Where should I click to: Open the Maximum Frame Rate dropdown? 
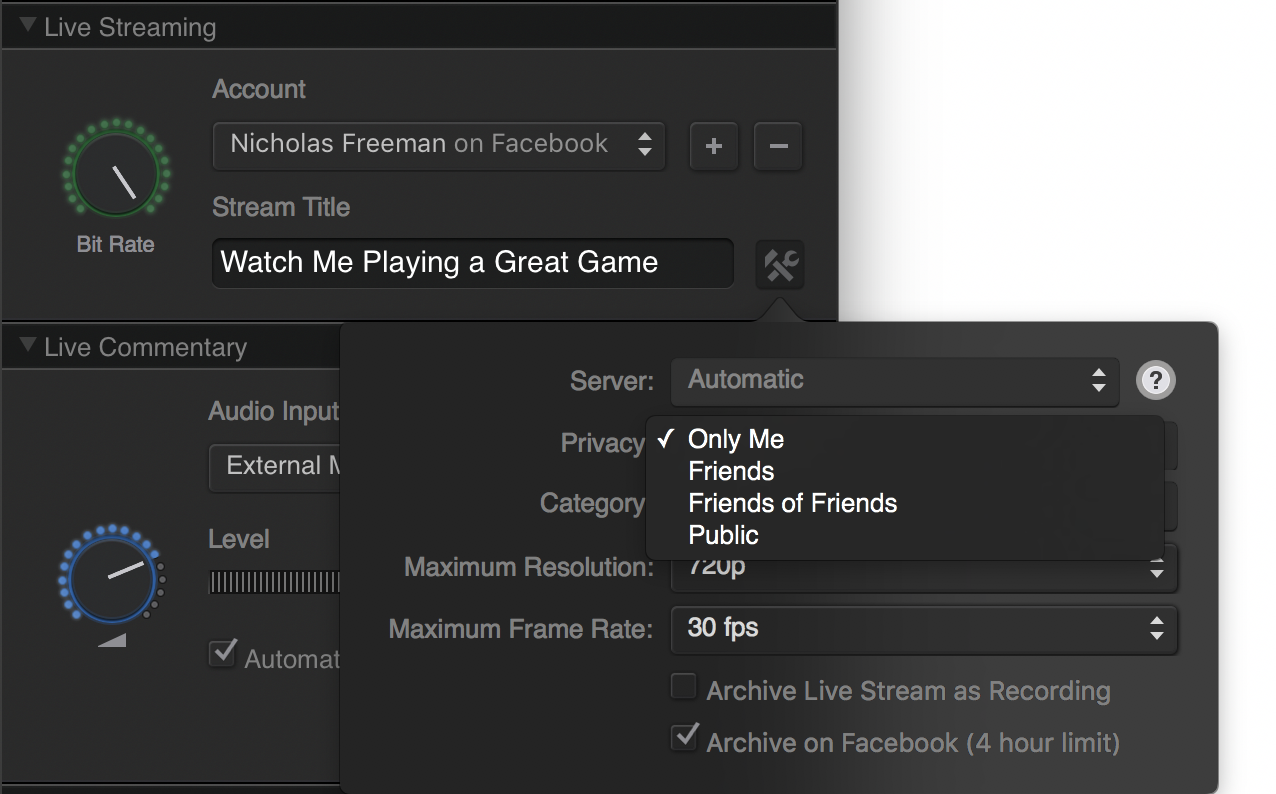click(x=922, y=630)
